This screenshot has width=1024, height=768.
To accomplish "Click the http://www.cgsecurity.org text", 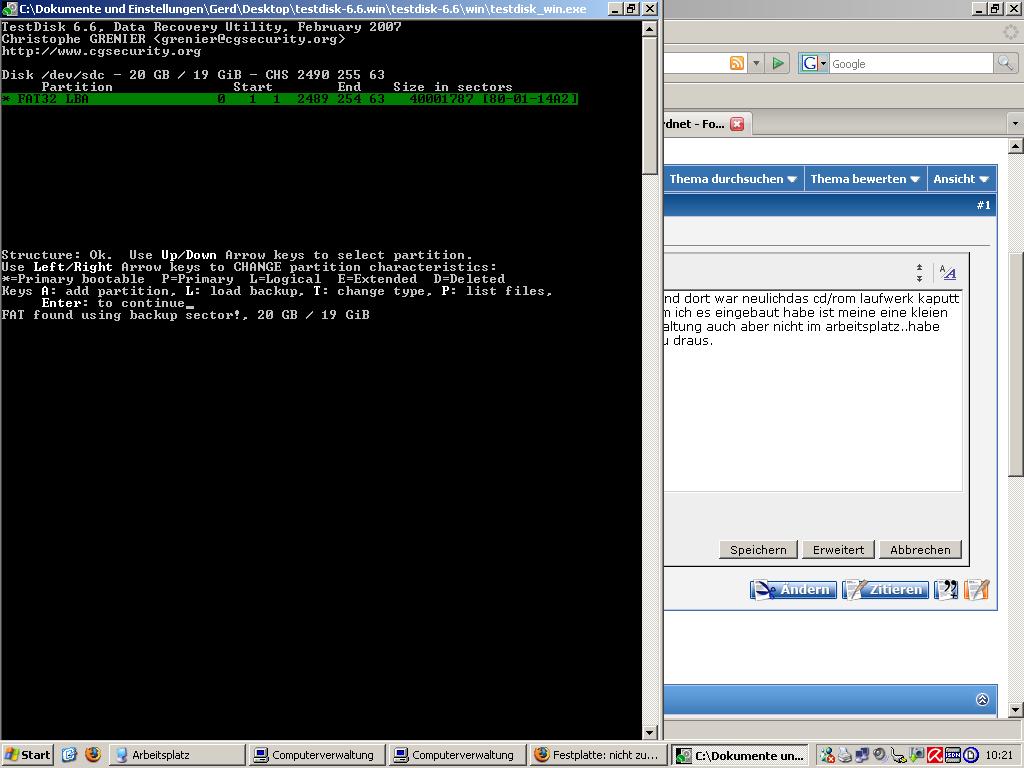I will click(101, 51).
